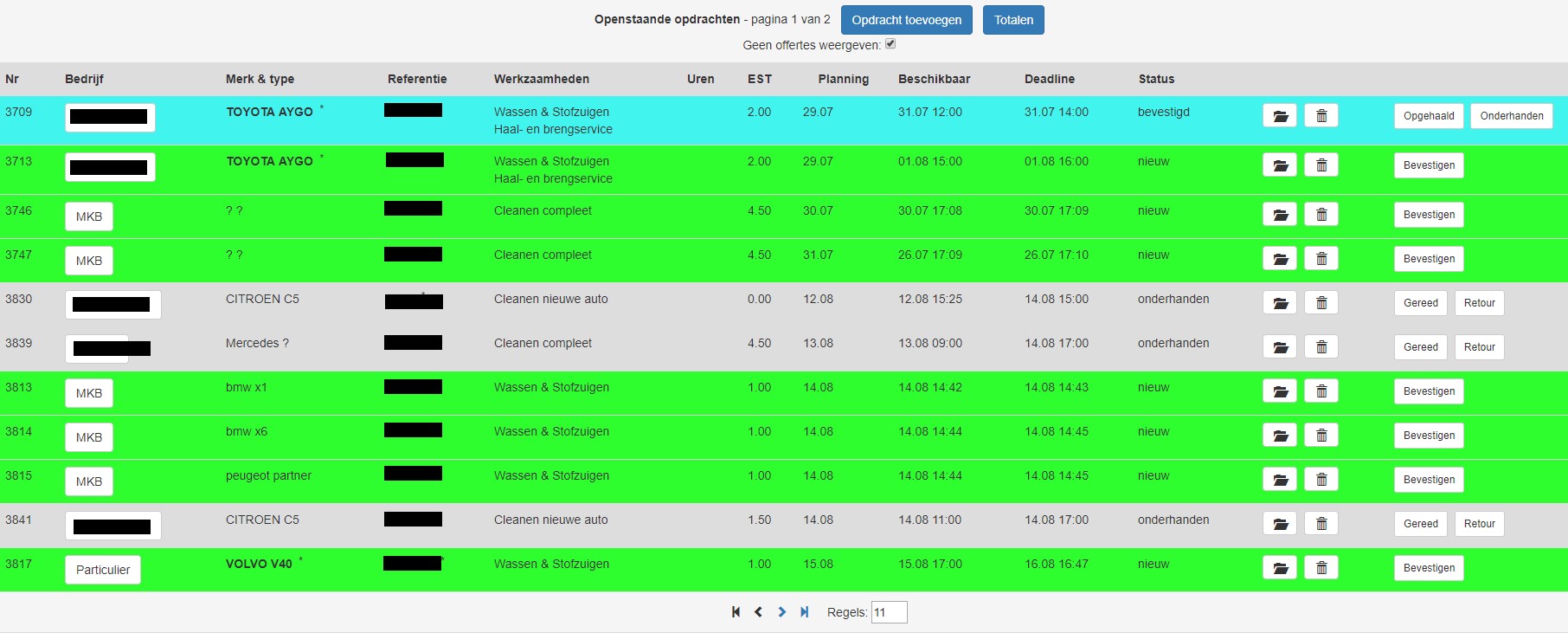Toggle 'Geen offertes weergeven' checkbox
The width and height of the screenshot is (1568, 633).
click(890, 44)
